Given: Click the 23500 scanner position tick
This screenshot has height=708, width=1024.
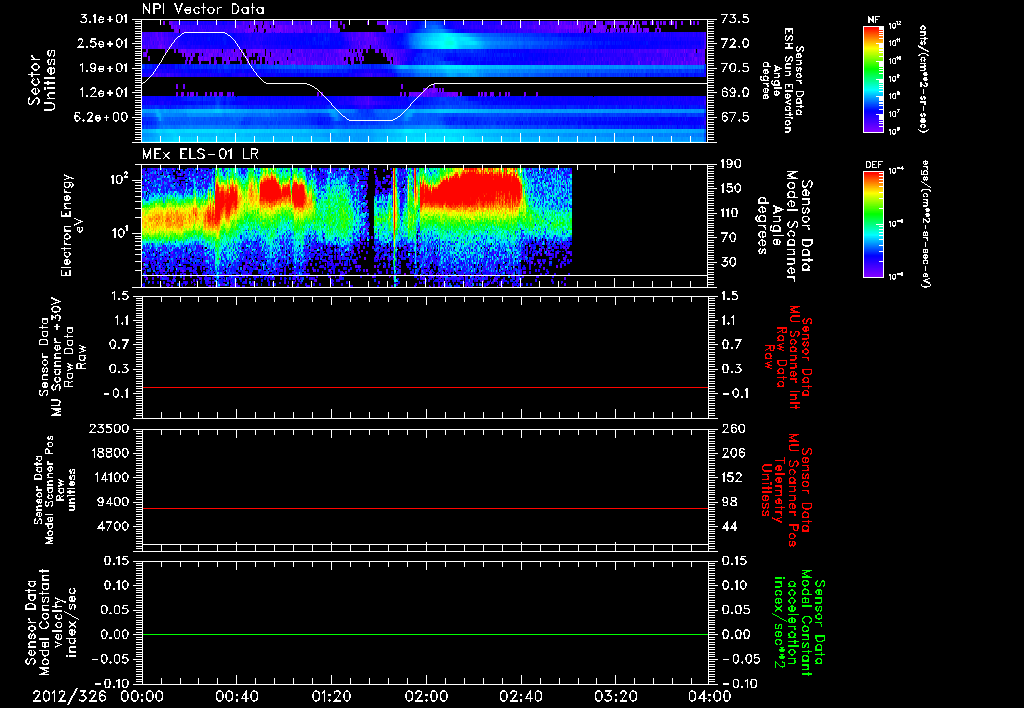Looking at the screenshot, I should click(110, 429).
